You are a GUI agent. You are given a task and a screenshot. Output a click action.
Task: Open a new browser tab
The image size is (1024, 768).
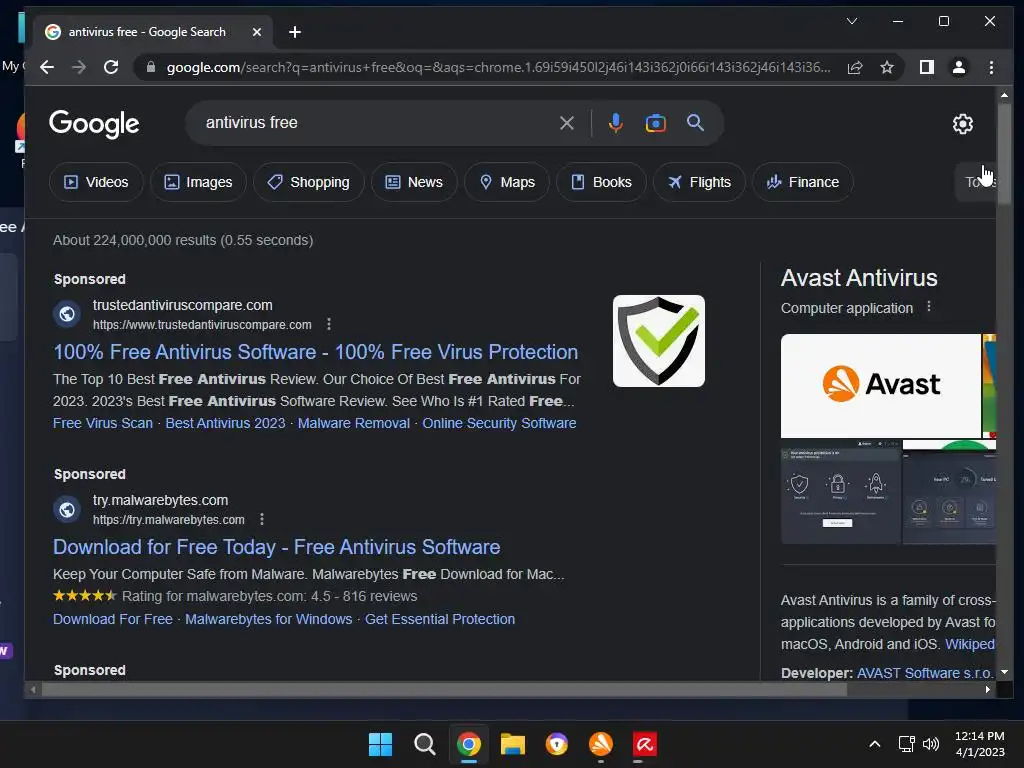click(x=295, y=32)
